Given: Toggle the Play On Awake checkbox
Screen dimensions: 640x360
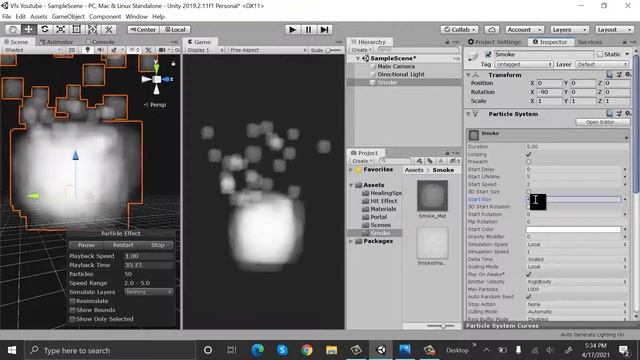Looking at the screenshot, I should point(529,274).
